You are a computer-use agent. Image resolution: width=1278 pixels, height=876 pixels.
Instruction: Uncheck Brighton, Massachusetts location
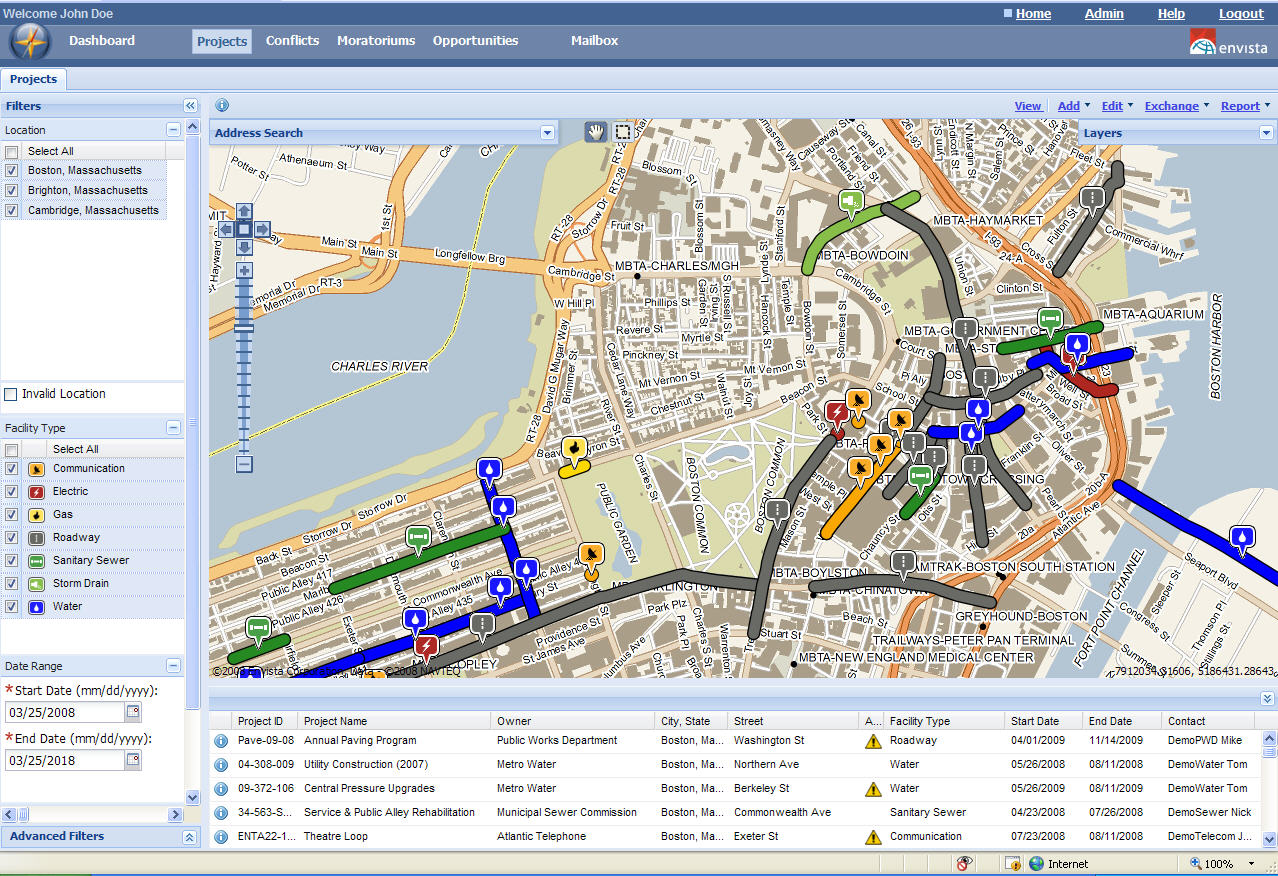[x=11, y=191]
